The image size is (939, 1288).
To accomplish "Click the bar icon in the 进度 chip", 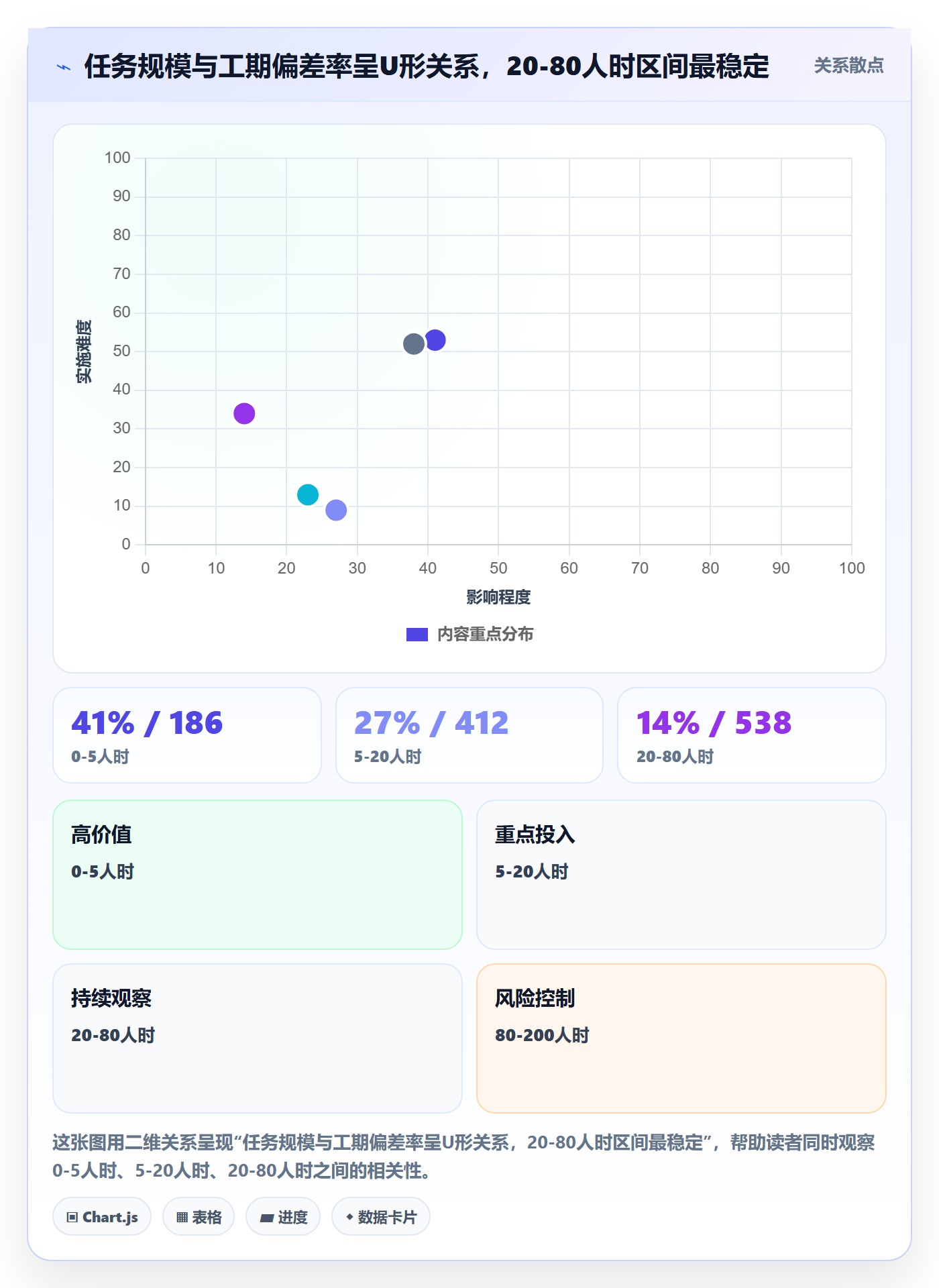I will pyautogui.click(x=267, y=1218).
